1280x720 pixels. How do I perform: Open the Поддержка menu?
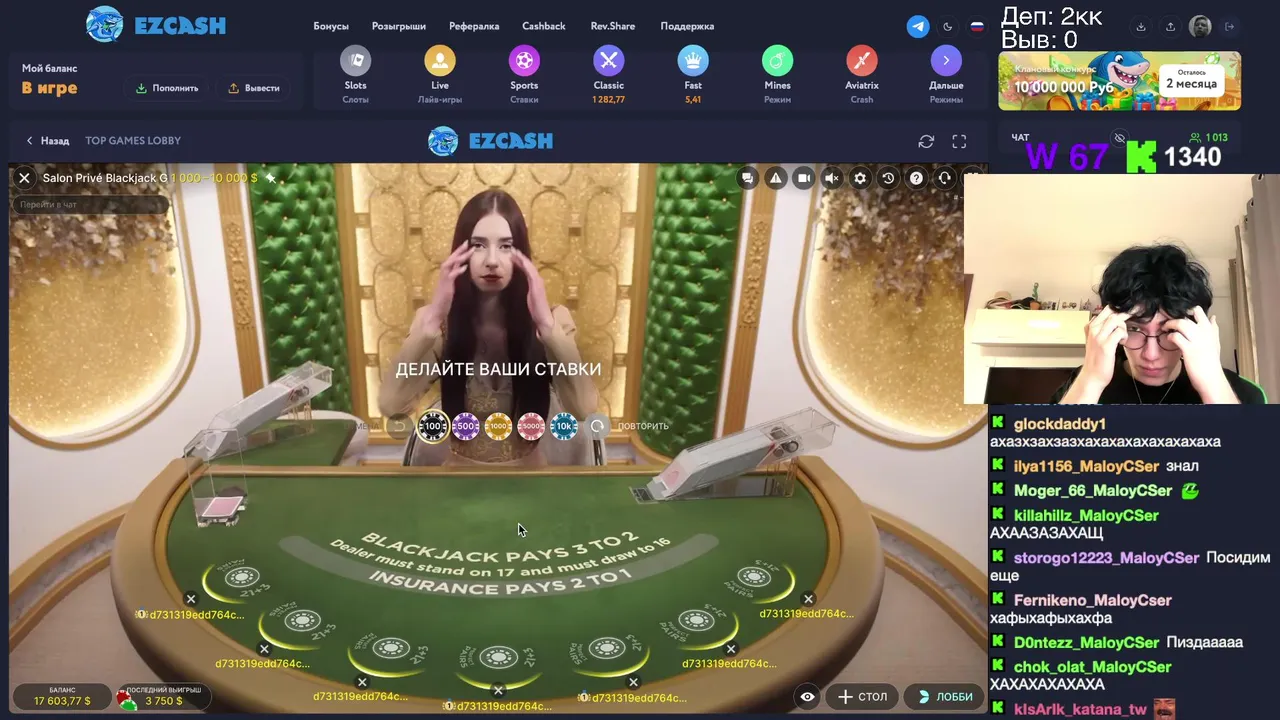tap(687, 26)
